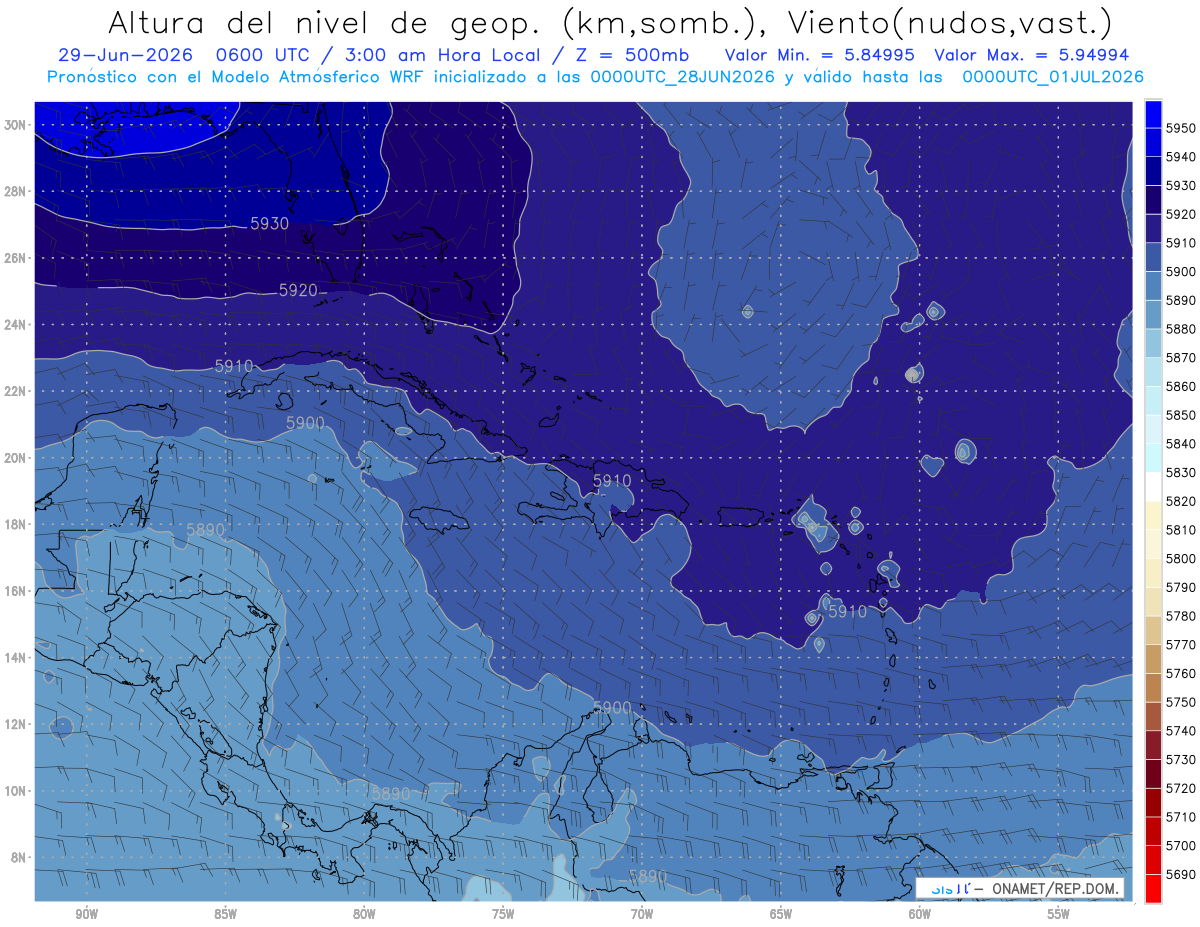Screen dimensions: 1200x927
Task: Click the 5740 label in the color legend
Action: pos(1181,731)
